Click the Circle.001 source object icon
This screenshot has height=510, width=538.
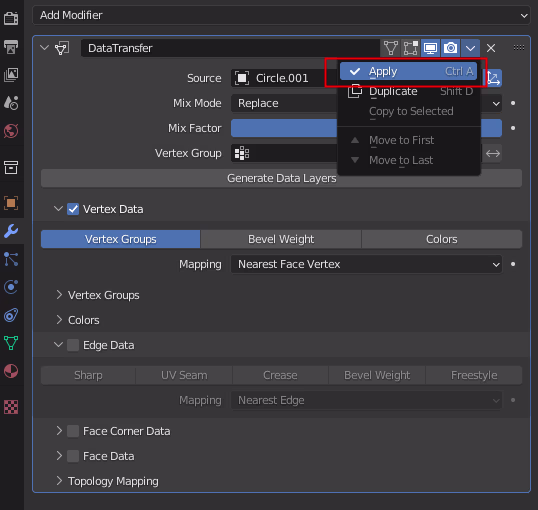[x=242, y=78]
